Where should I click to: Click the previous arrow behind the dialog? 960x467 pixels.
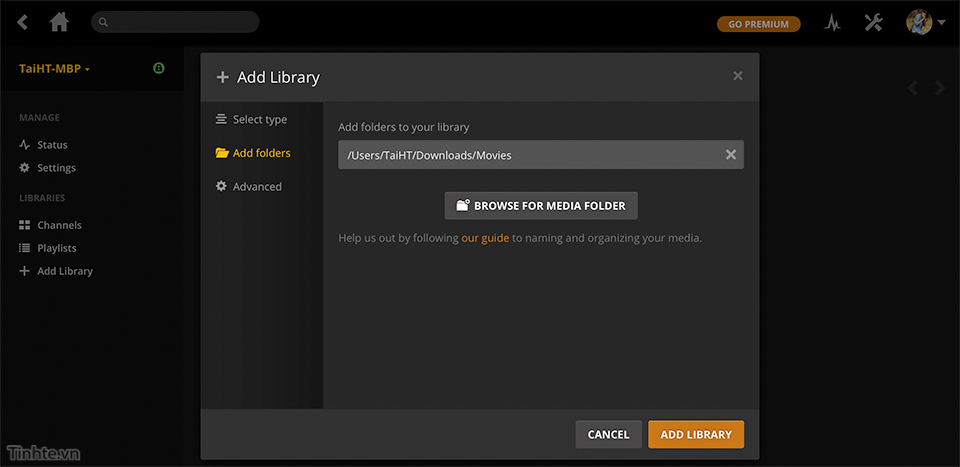912,88
